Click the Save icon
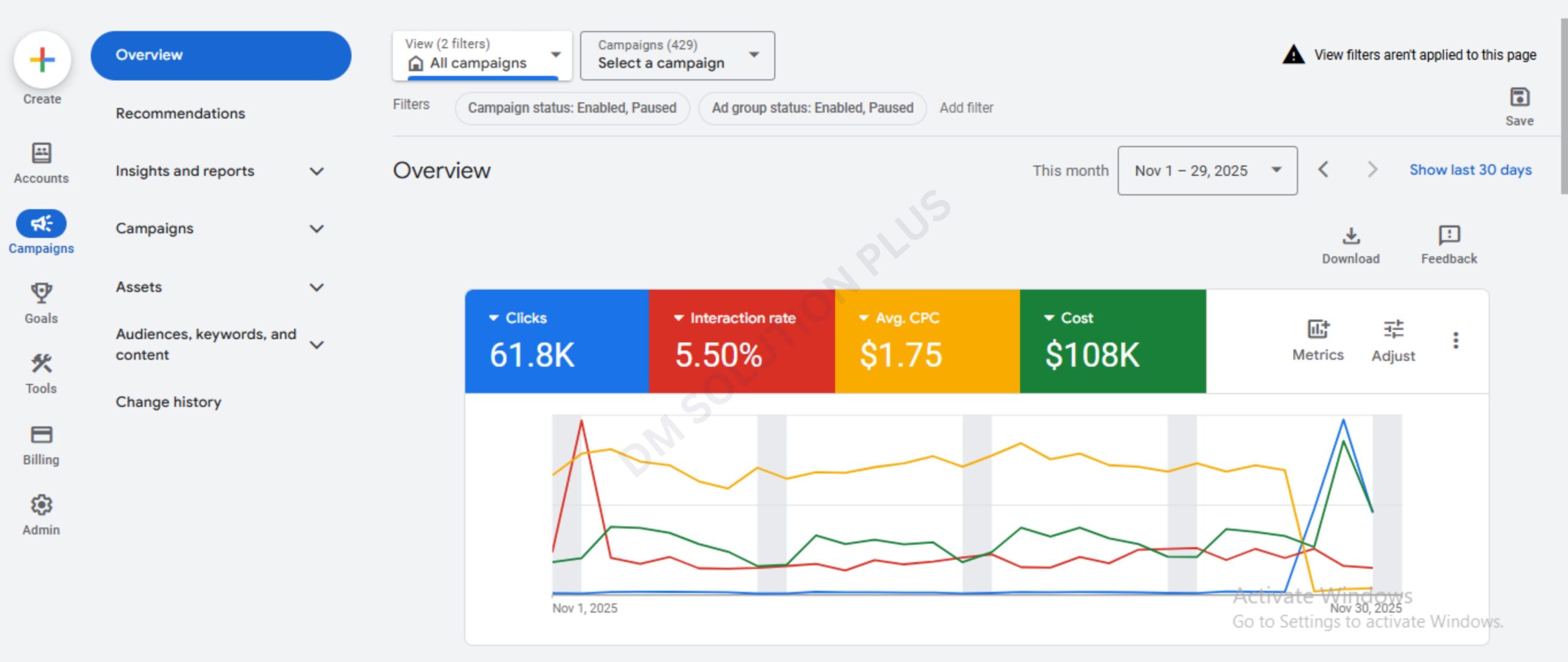Image resolution: width=1568 pixels, height=662 pixels. tap(1519, 97)
